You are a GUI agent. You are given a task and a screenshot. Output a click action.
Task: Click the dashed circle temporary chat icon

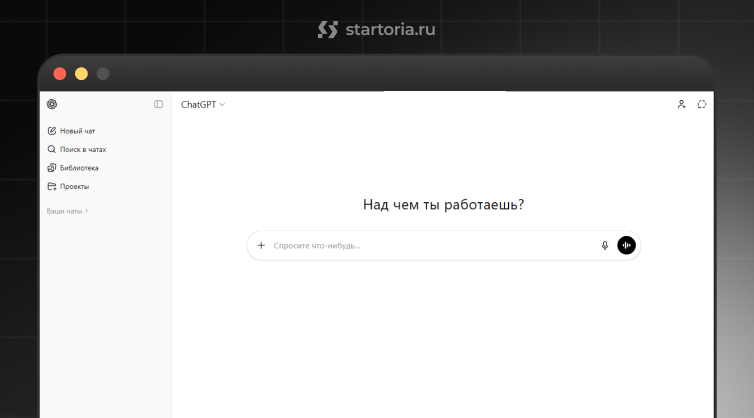(x=702, y=104)
